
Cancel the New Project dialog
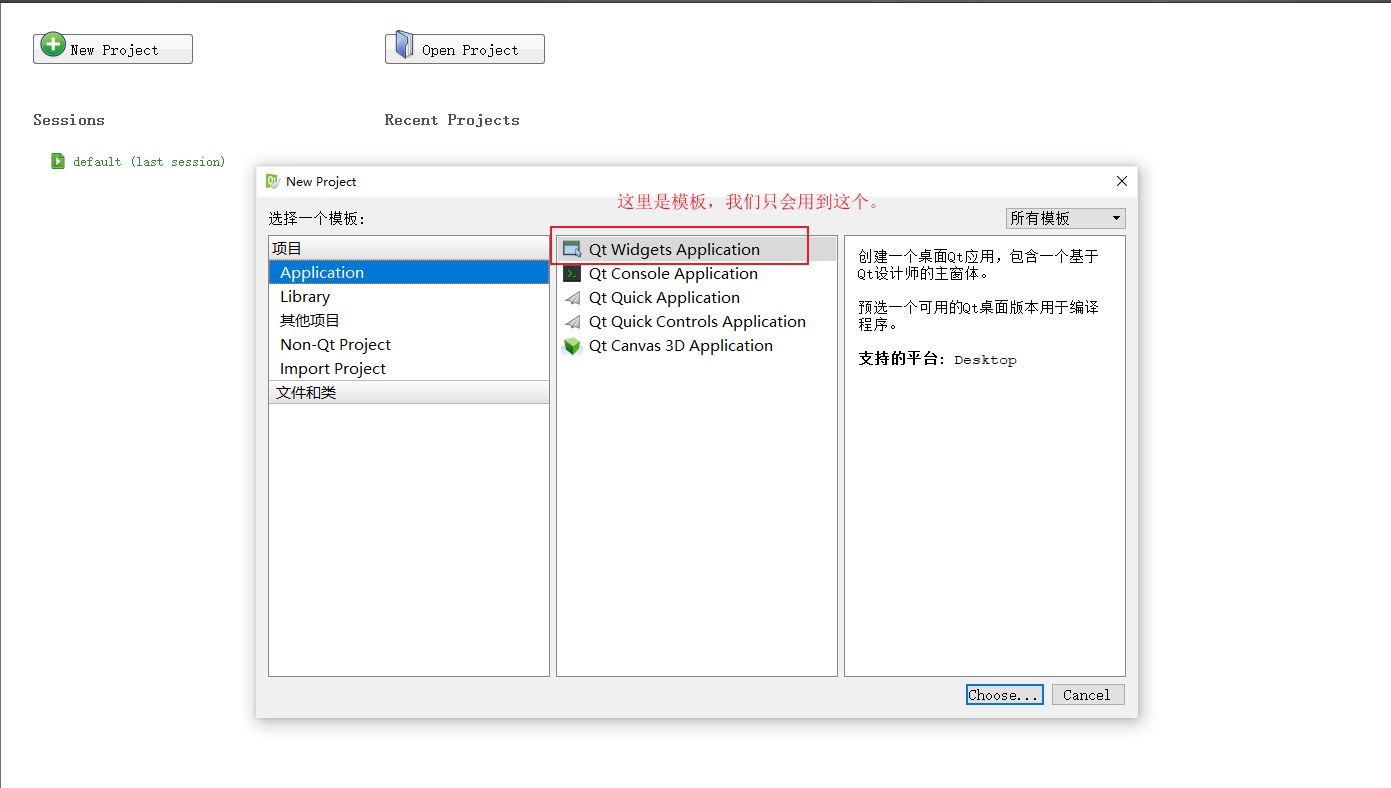click(1088, 695)
